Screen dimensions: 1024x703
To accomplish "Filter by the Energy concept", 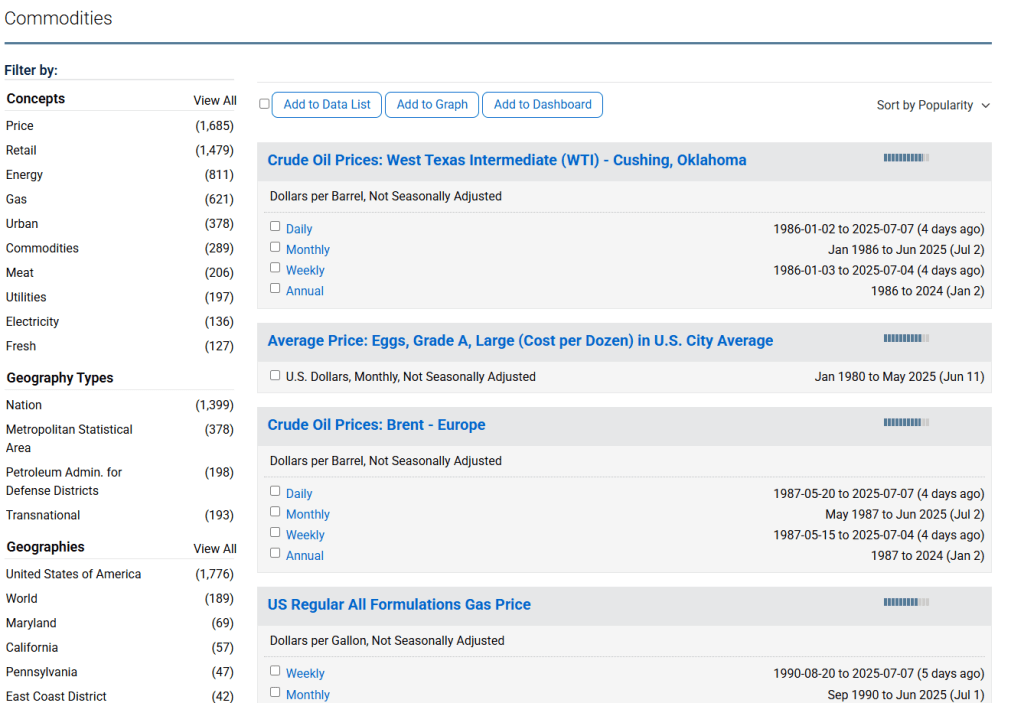I will [x=25, y=175].
